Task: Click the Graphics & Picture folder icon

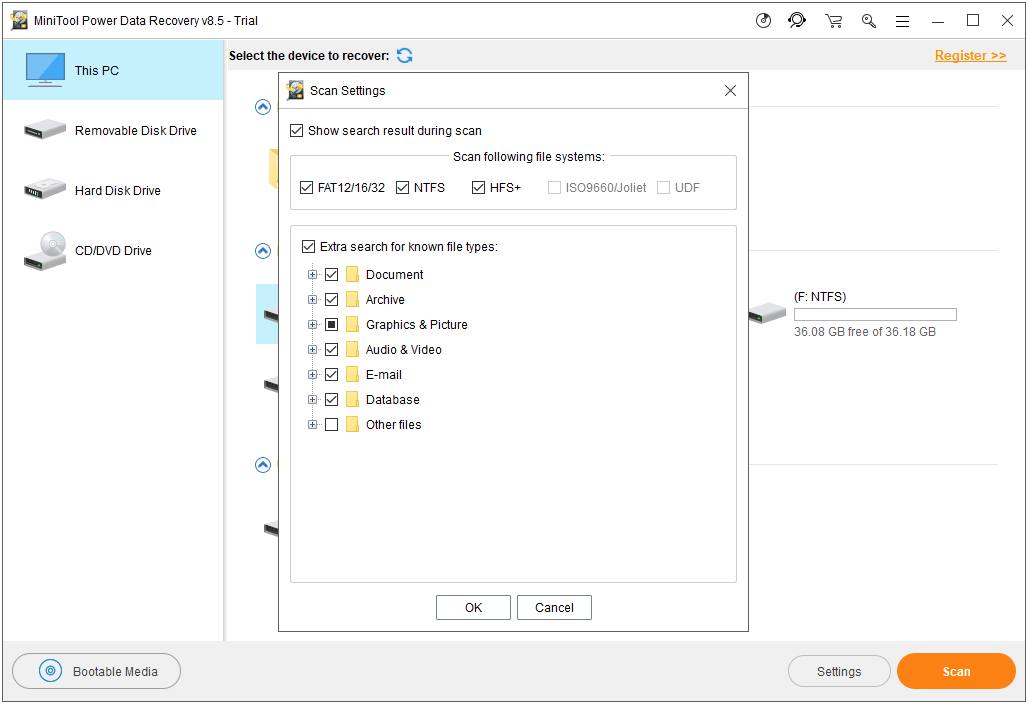Action: [352, 324]
